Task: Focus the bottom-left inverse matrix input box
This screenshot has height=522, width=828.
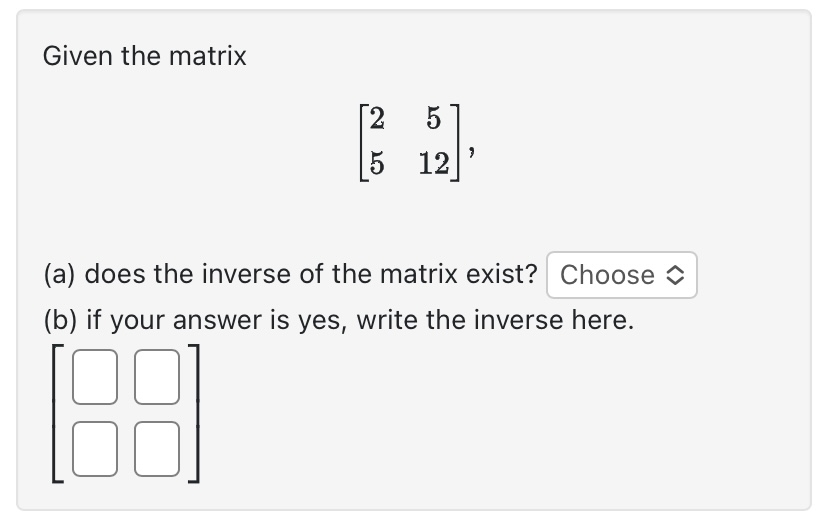Action: click(95, 449)
